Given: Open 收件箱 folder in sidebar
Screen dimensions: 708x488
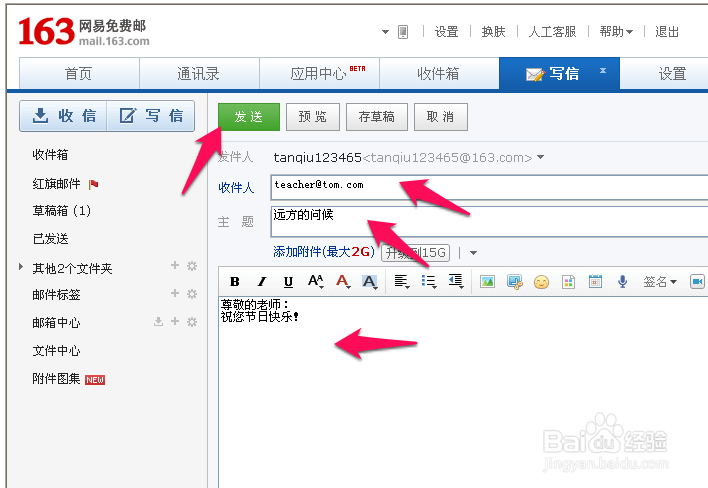Looking at the screenshot, I should [50, 155].
